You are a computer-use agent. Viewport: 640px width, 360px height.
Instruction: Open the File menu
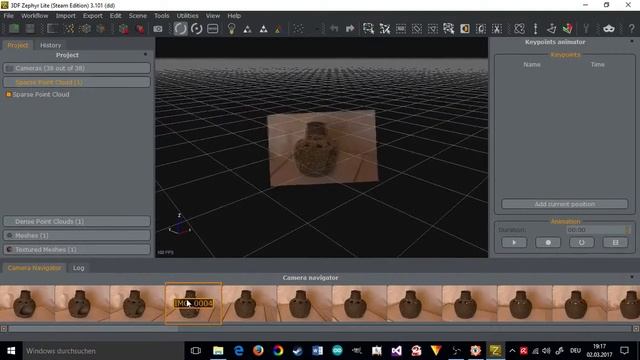[8, 16]
